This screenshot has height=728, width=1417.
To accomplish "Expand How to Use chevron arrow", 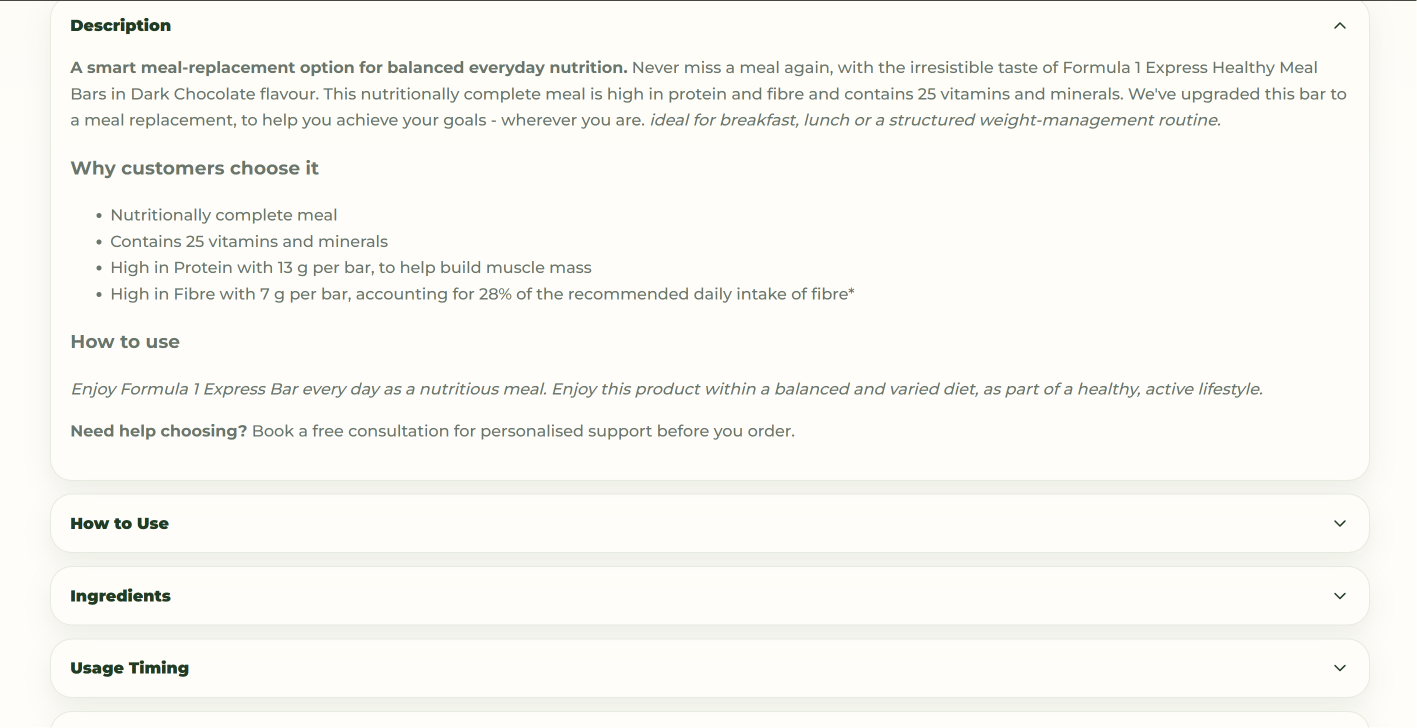I will tap(1340, 524).
